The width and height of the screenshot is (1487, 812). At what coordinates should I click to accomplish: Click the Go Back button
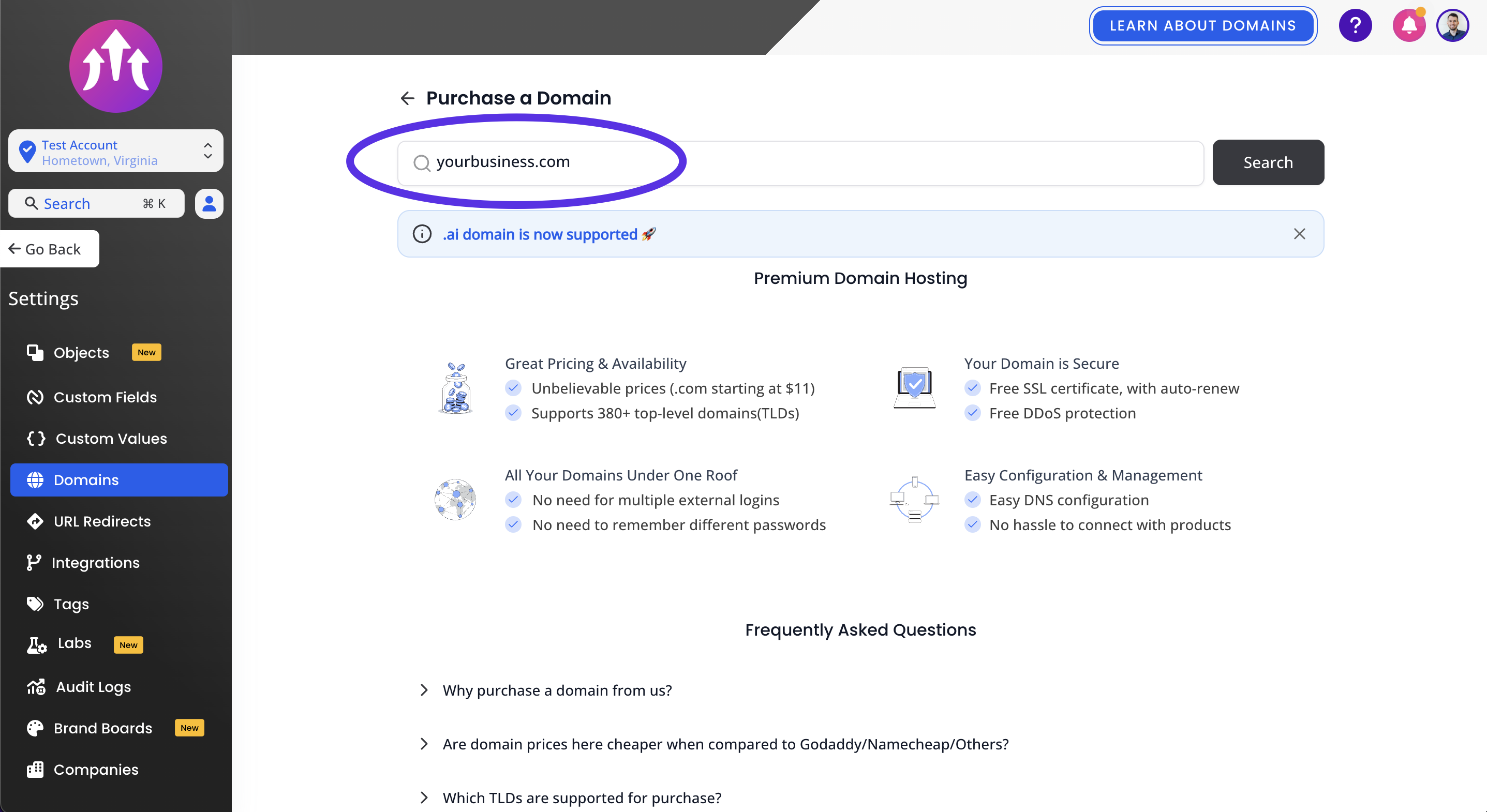pos(50,249)
